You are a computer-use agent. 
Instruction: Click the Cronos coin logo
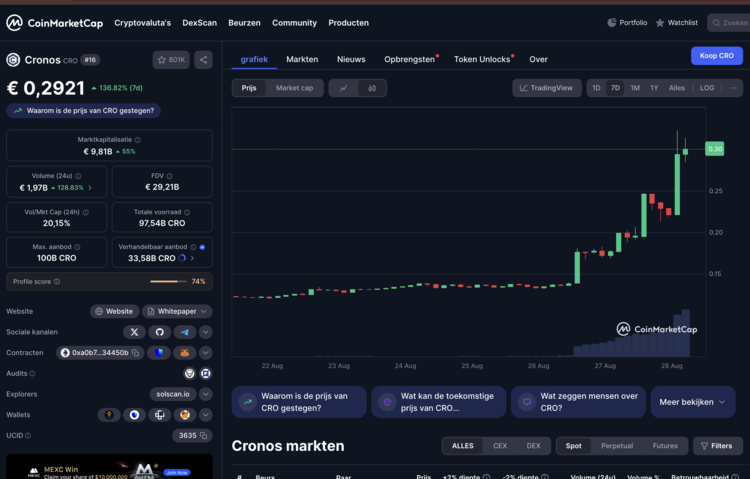pos(13,60)
